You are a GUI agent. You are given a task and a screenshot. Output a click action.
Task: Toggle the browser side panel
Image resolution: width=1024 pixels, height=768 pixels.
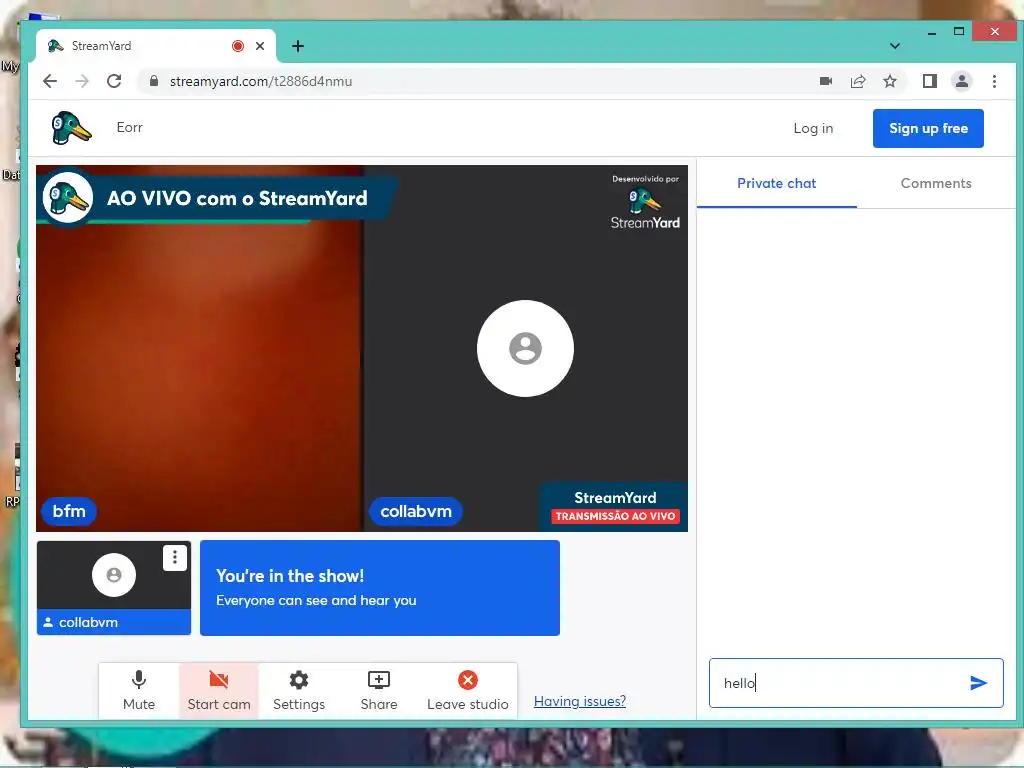(x=929, y=81)
